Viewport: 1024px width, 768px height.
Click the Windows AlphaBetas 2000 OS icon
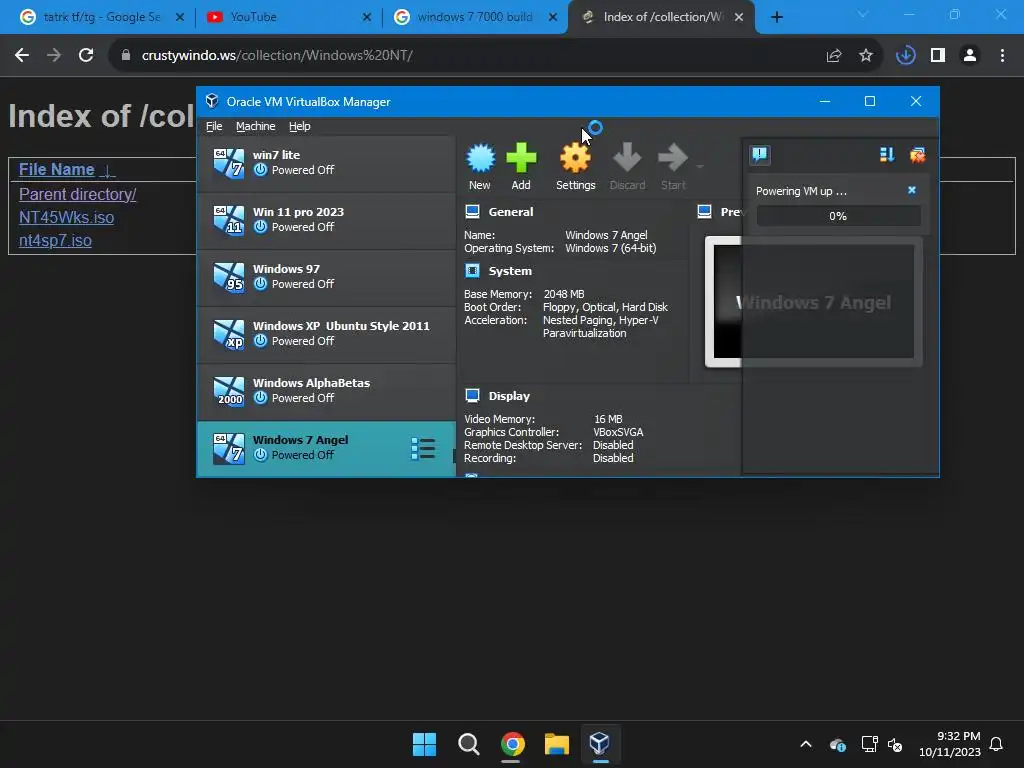(x=229, y=391)
